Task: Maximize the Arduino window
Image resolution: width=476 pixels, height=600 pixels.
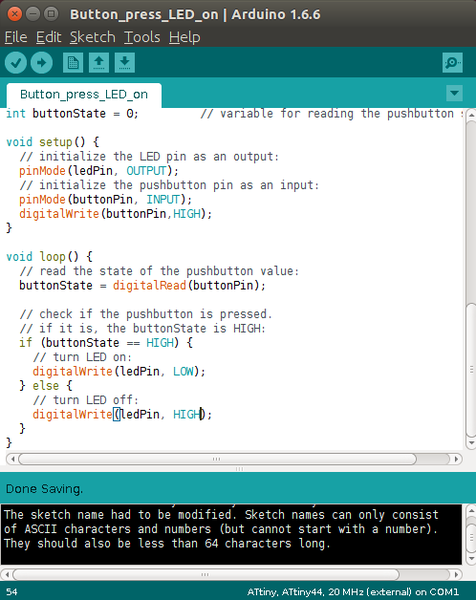Action: pyautogui.click(x=51, y=15)
